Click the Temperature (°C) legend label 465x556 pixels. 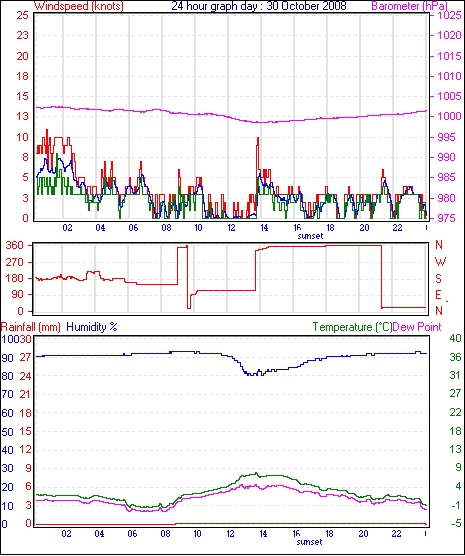pos(353,327)
